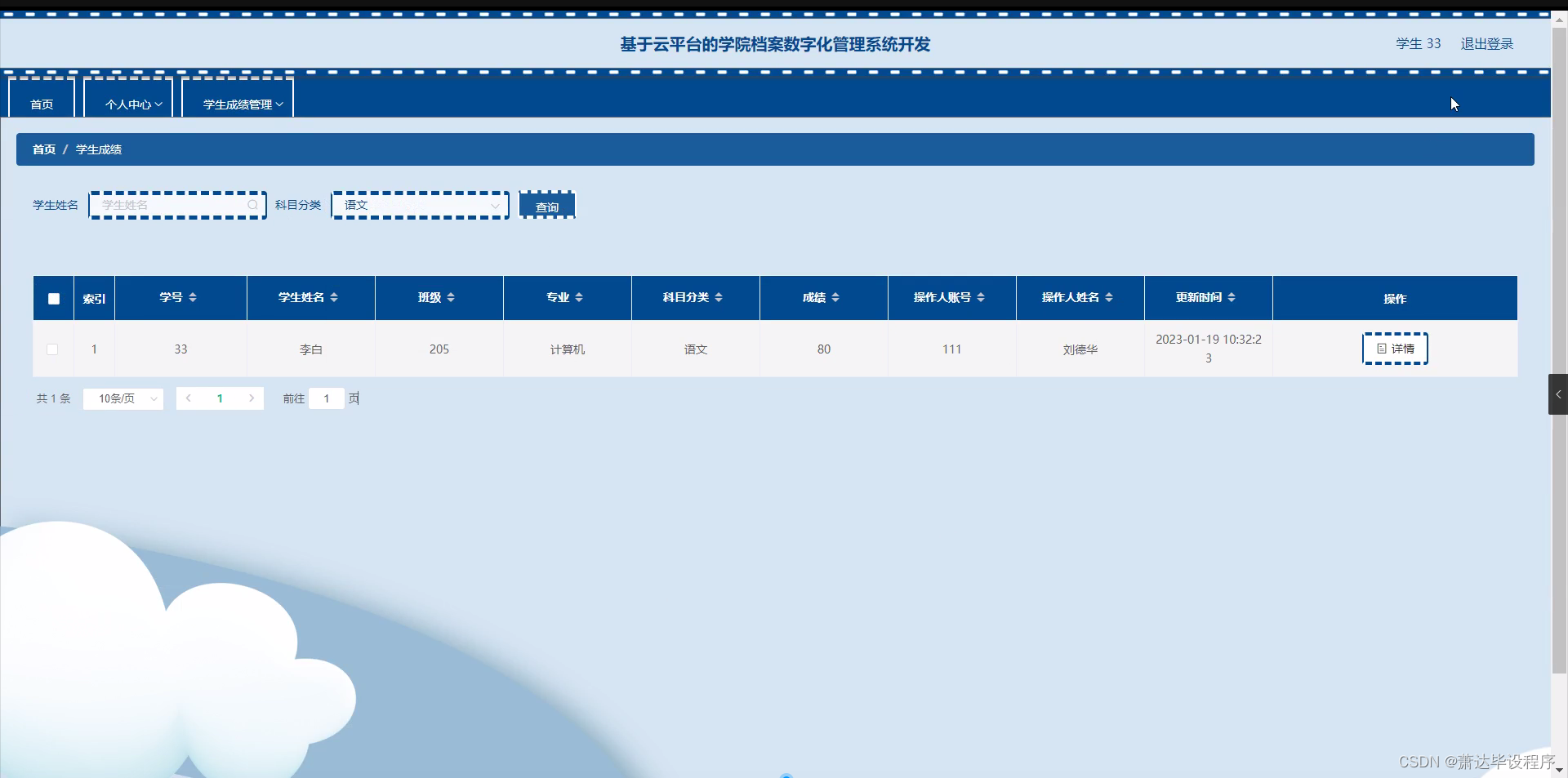This screenshot has height=778, width=1568.
Task: Click the document icon on the 详情 button
Action: (x=1381, y=349)
